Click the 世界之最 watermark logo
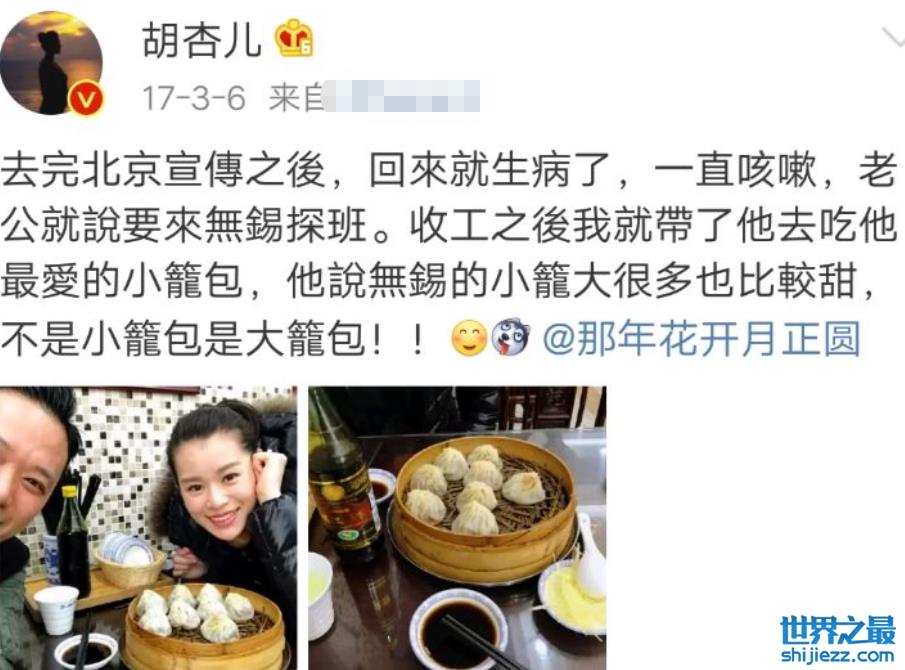This screenshot has height=670, width=905. (x=837, y=630)
